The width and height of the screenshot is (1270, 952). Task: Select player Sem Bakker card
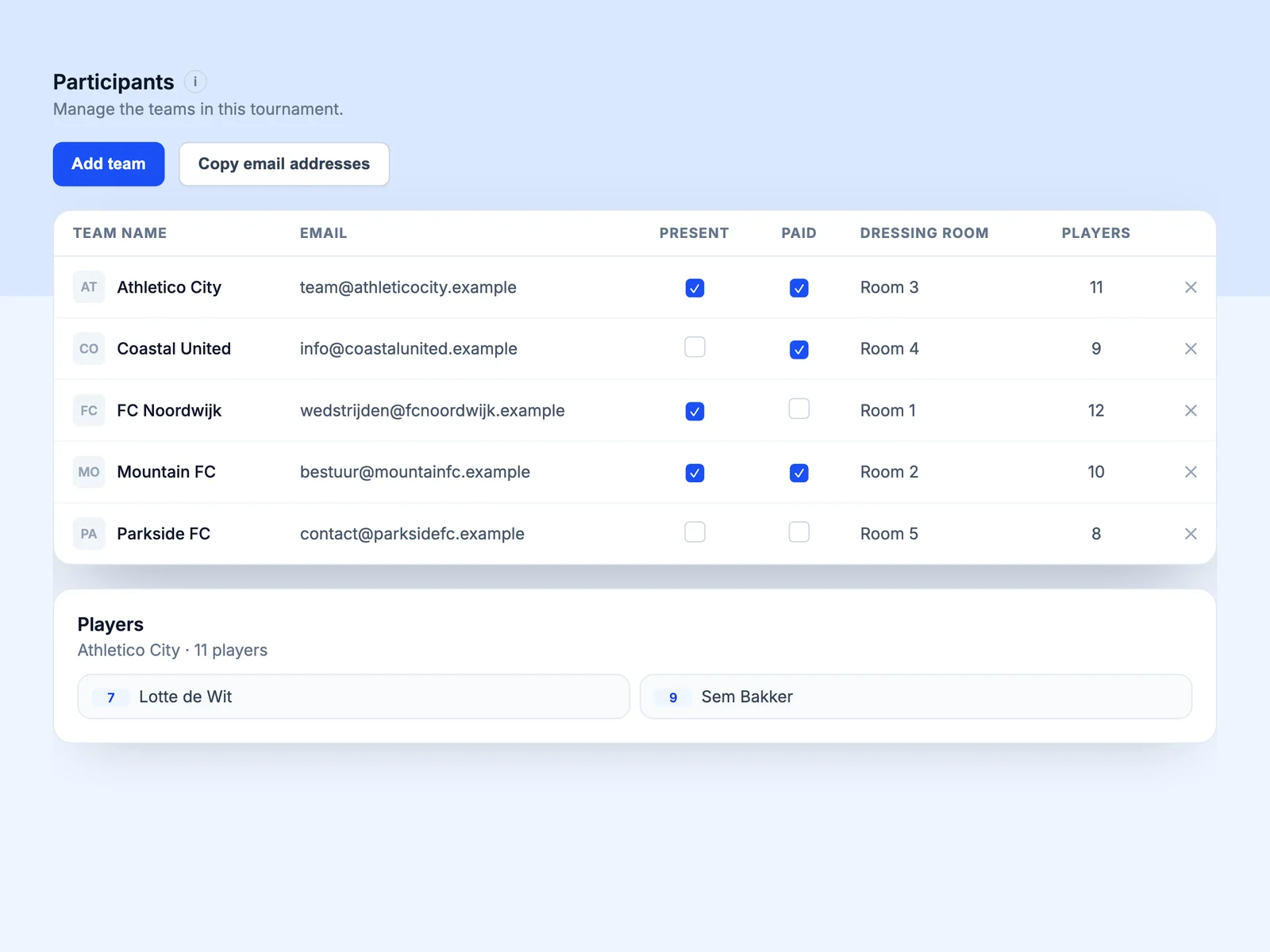point(916,697)
